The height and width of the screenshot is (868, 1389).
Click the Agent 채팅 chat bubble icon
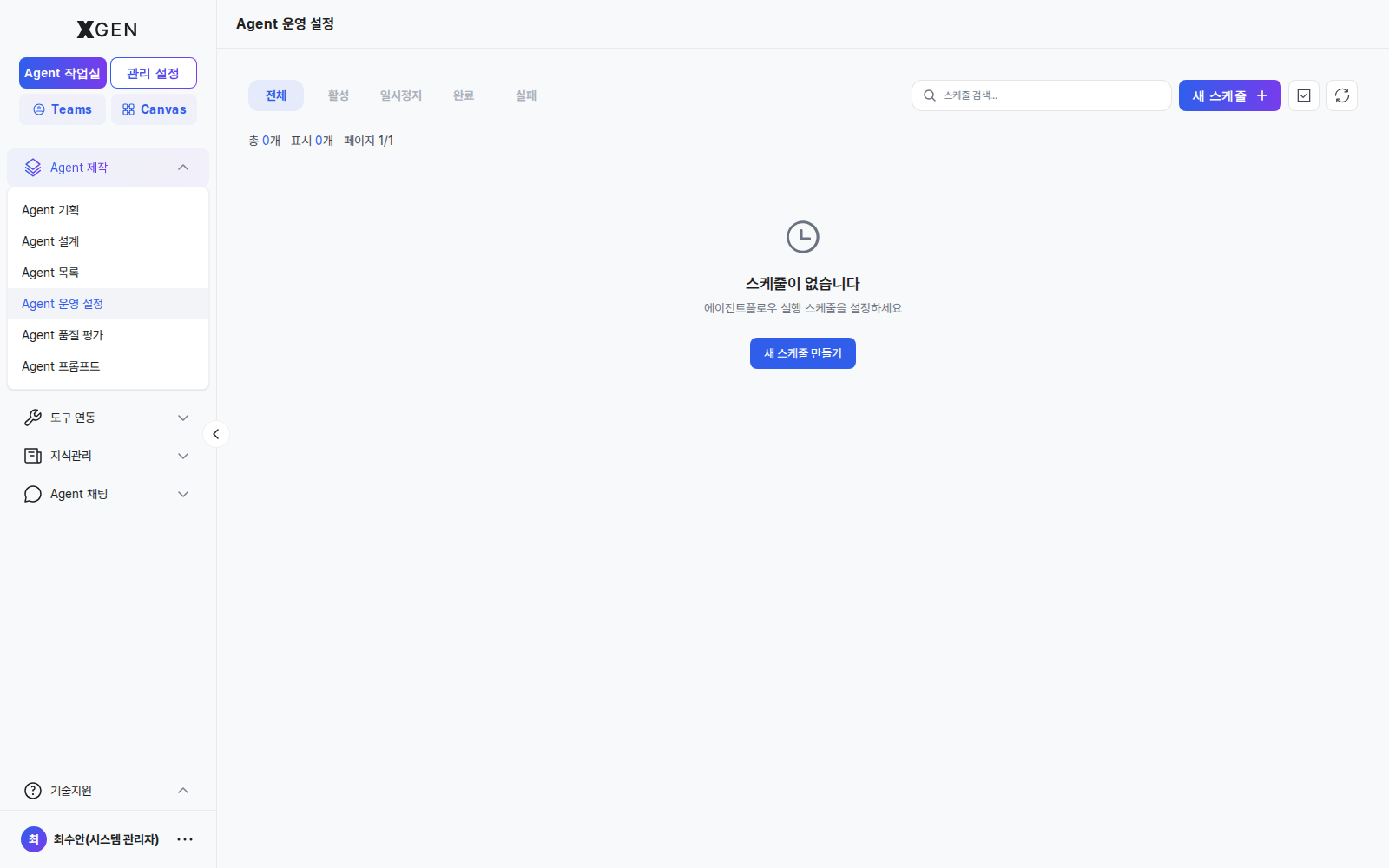coord(33,494)
